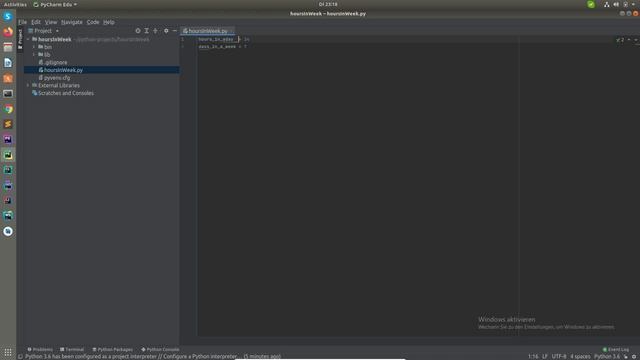Open the Problems tool window
This screenshot has width=640, height=360.
pyautogui.click(x=40, y=349)
